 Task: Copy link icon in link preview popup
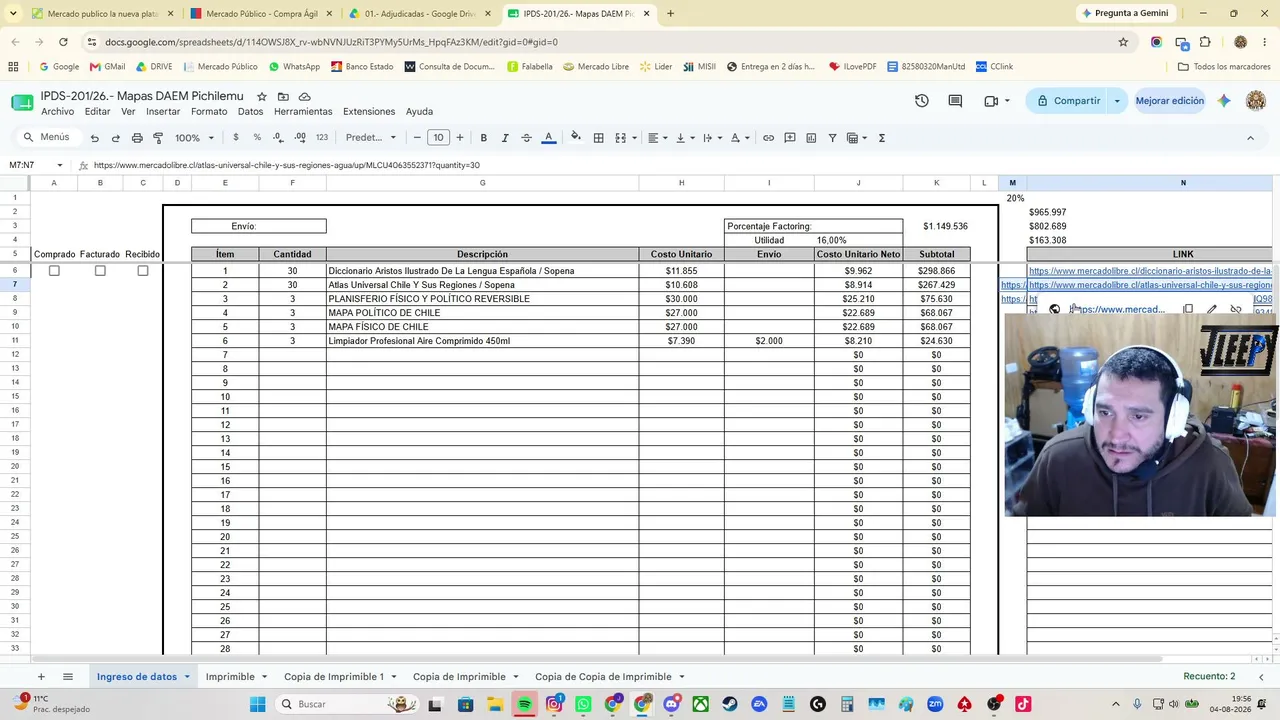tap(1188, 310)
